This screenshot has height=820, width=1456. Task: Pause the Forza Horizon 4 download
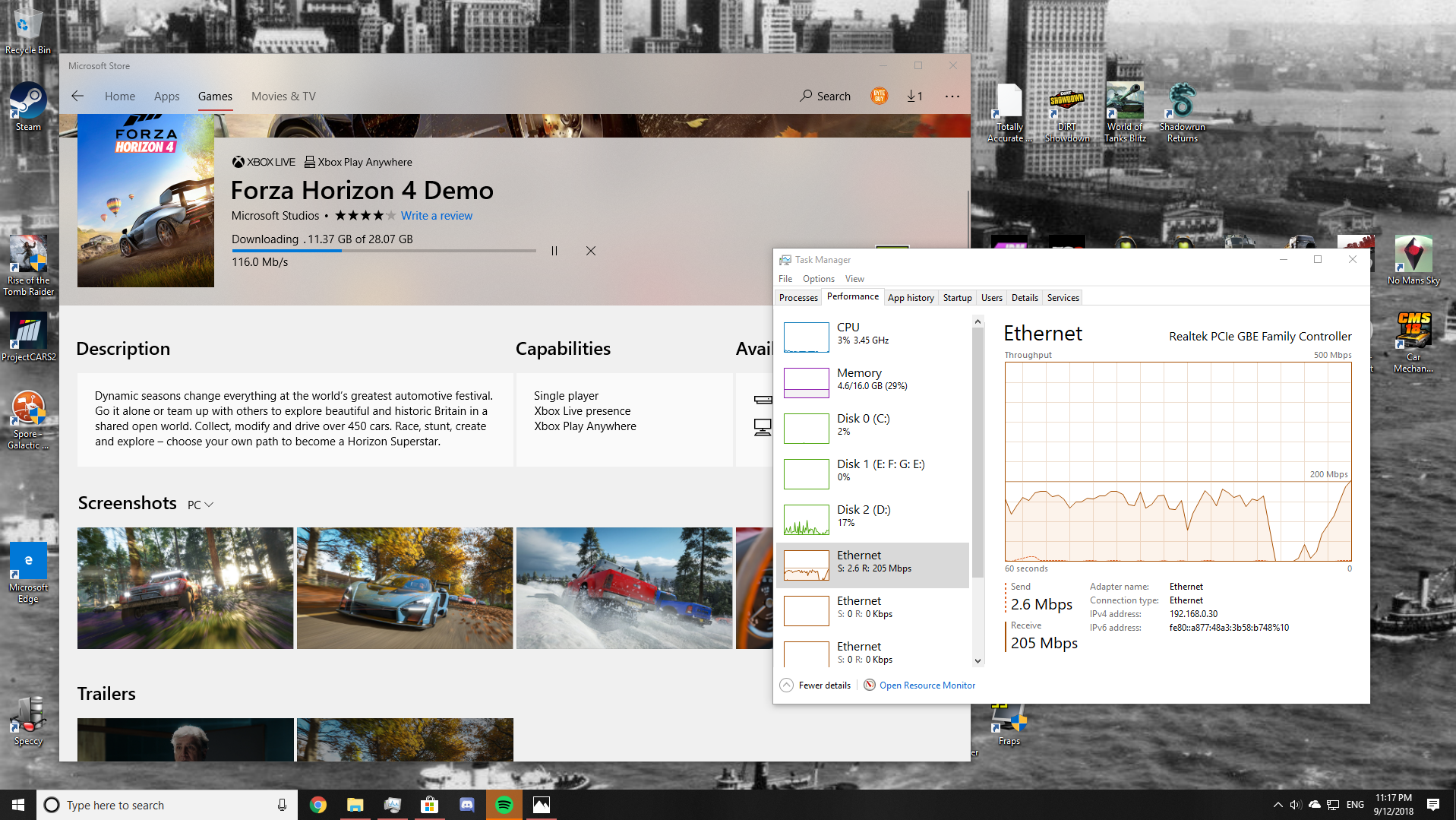(x=554, y=251)
